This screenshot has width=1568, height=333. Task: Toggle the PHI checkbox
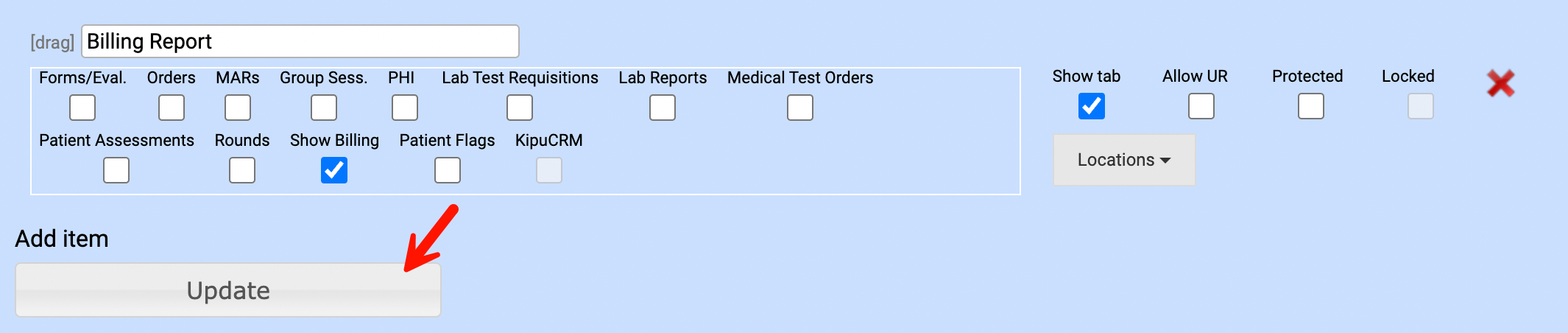pyautogui.click(x=405, y=108)
